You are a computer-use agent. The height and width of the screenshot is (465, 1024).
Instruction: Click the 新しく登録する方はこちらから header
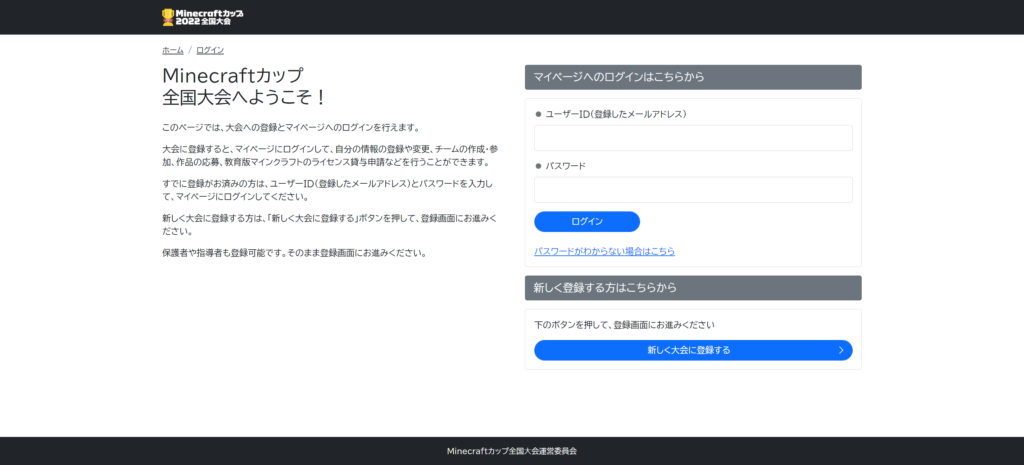pyautogui.click(x=692, y=288)
